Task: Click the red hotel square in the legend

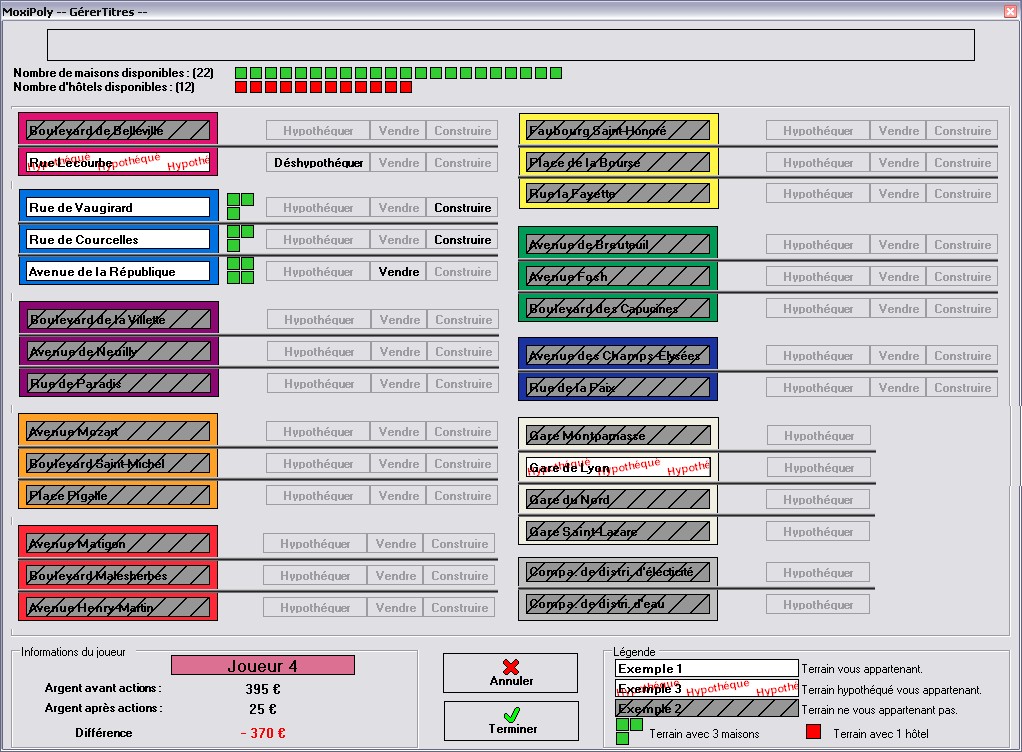Action: point(813,732)
